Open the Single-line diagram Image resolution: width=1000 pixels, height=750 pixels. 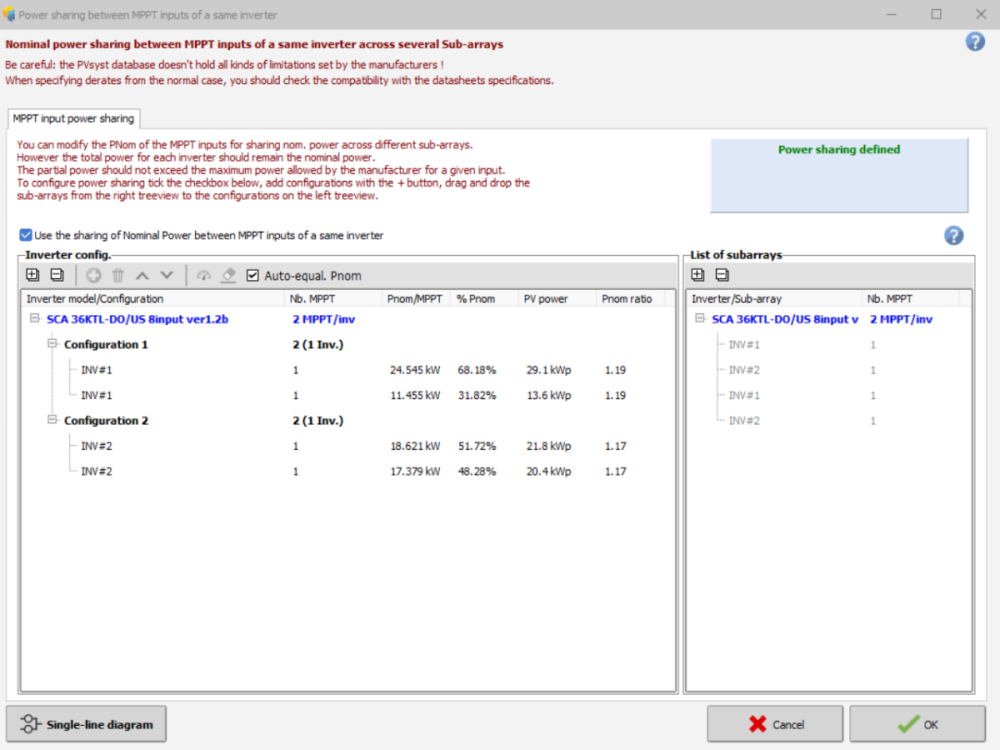tap(87, 724)
